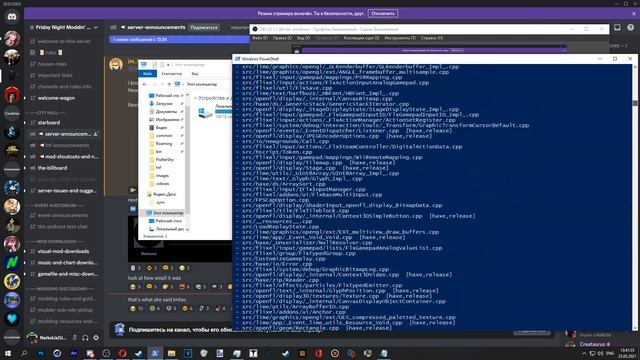The width and height of the screenshot is (640, 360).
Task: Open Discord Home via the Discord logo
Action: tap(12, 17)
